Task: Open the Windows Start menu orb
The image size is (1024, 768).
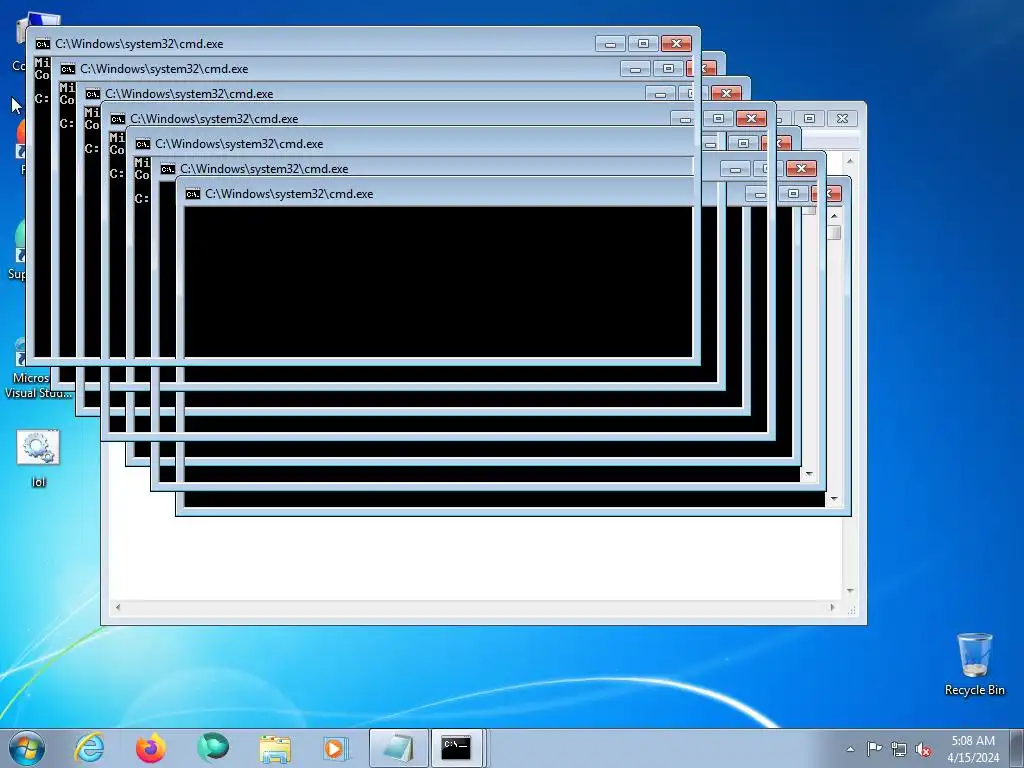Action: pos(27,748)
